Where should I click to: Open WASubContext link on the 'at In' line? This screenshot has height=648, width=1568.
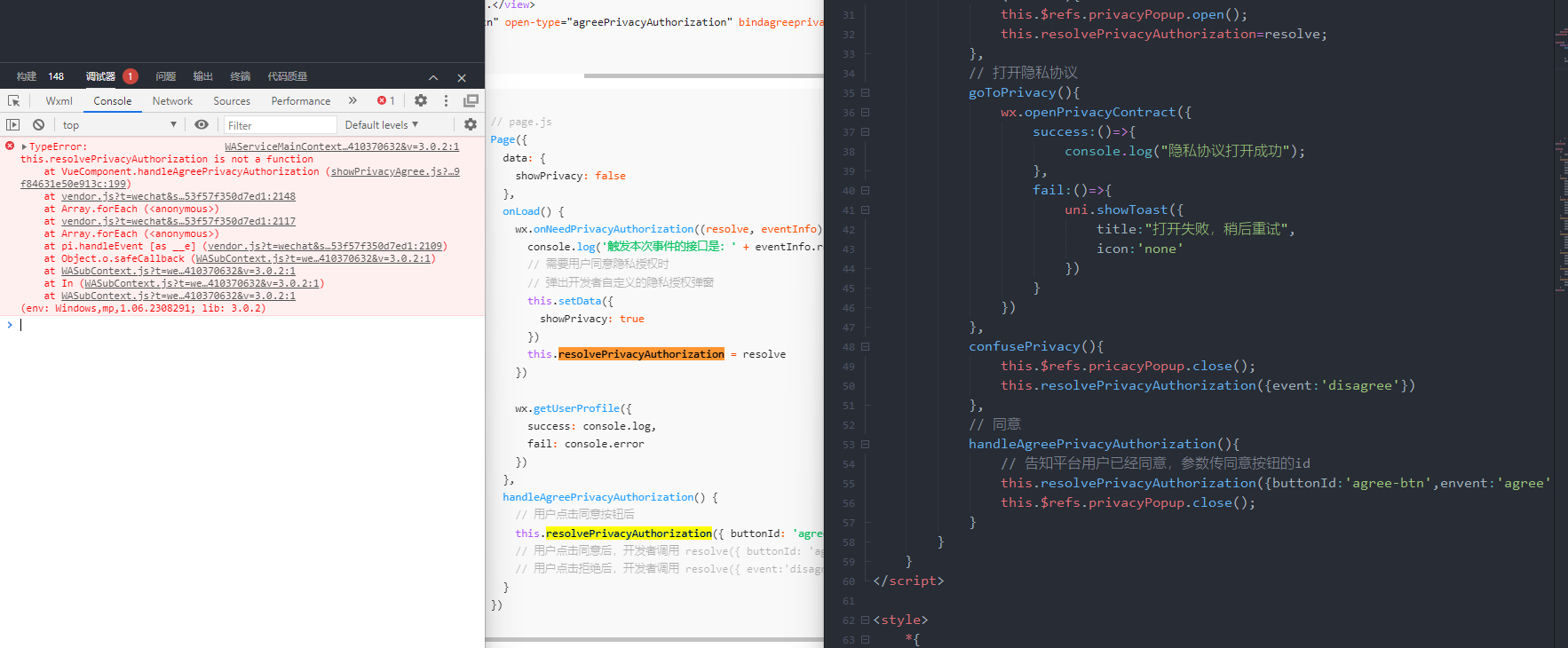(202, 283)
